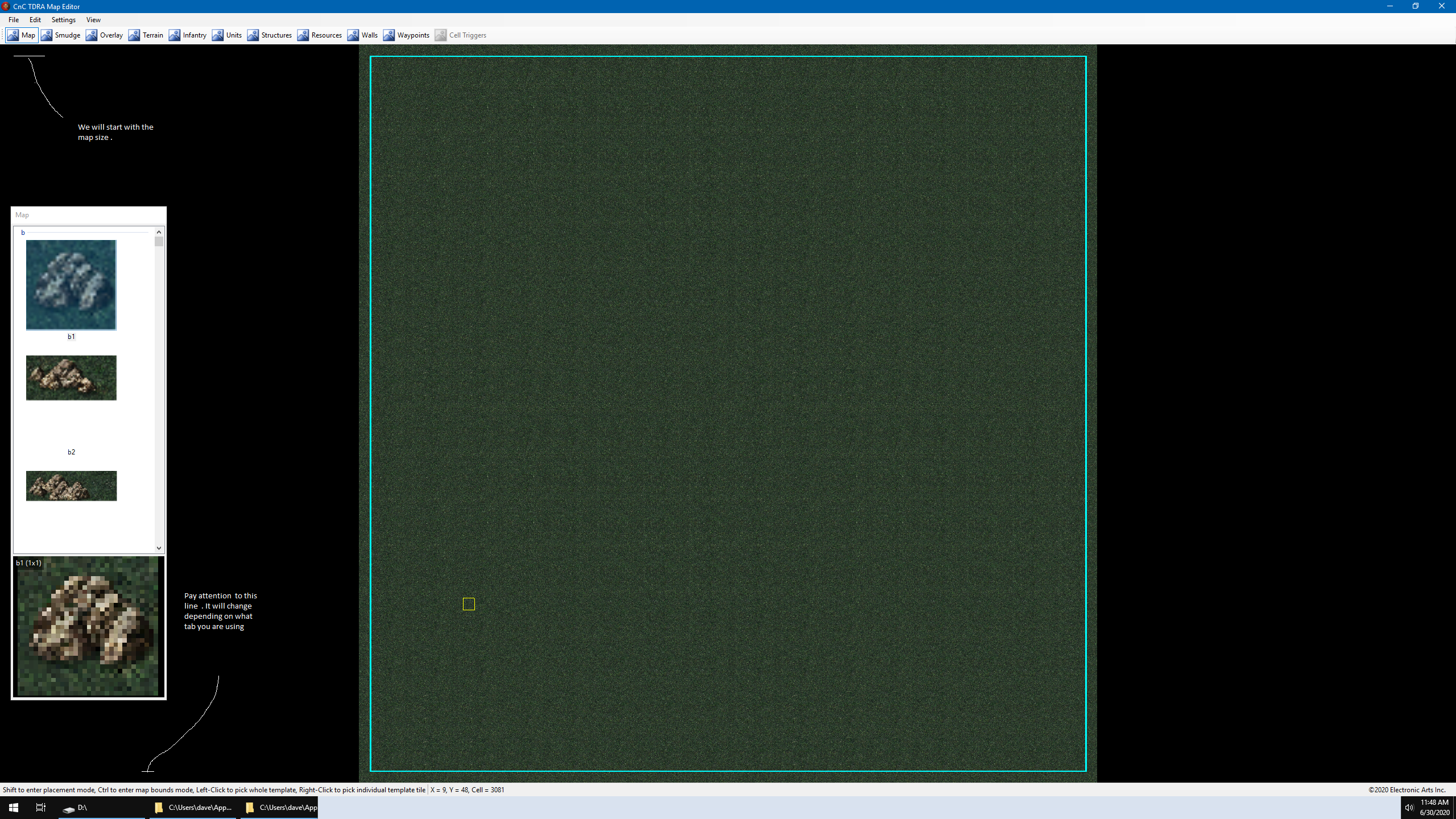Screen dimensions: 1456x819
Task: Open the Settings menu
Action: [x=63, y=20]
